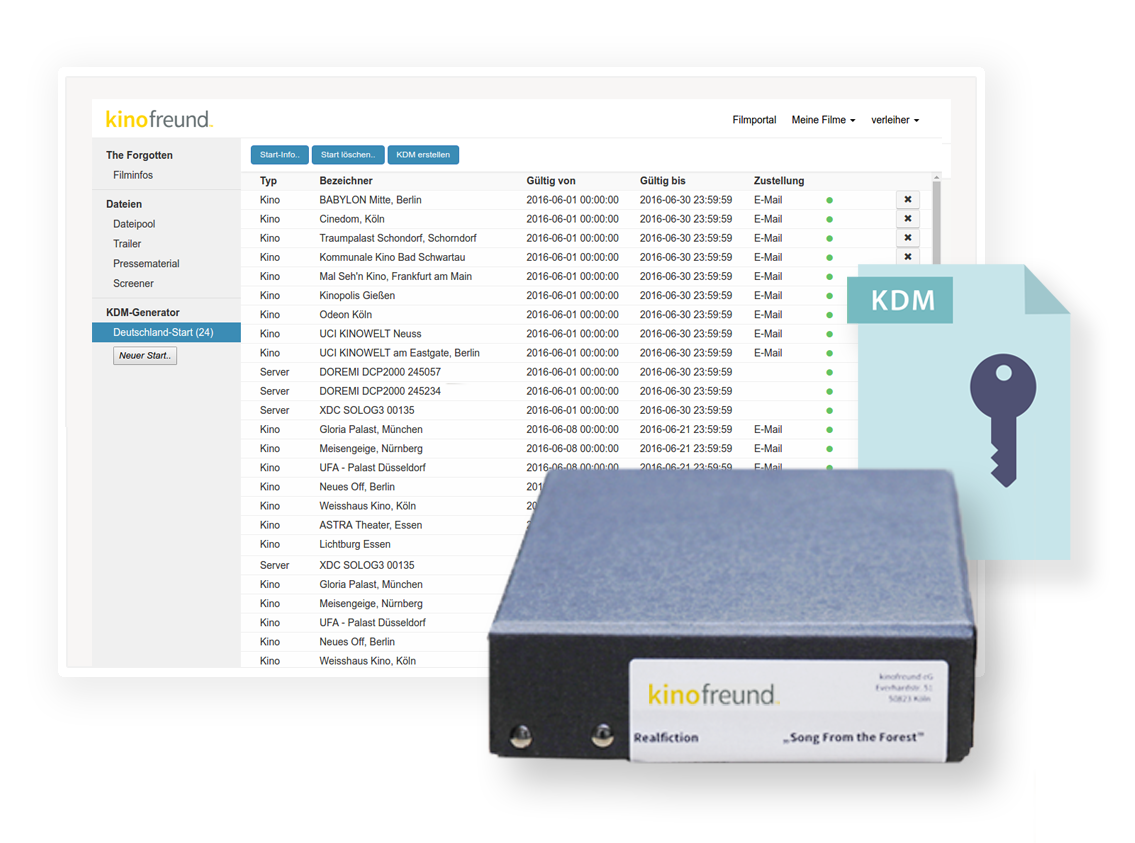Click the KDM-Generator section heading
Screen dimensions: 1135x843
pos(143,313)
